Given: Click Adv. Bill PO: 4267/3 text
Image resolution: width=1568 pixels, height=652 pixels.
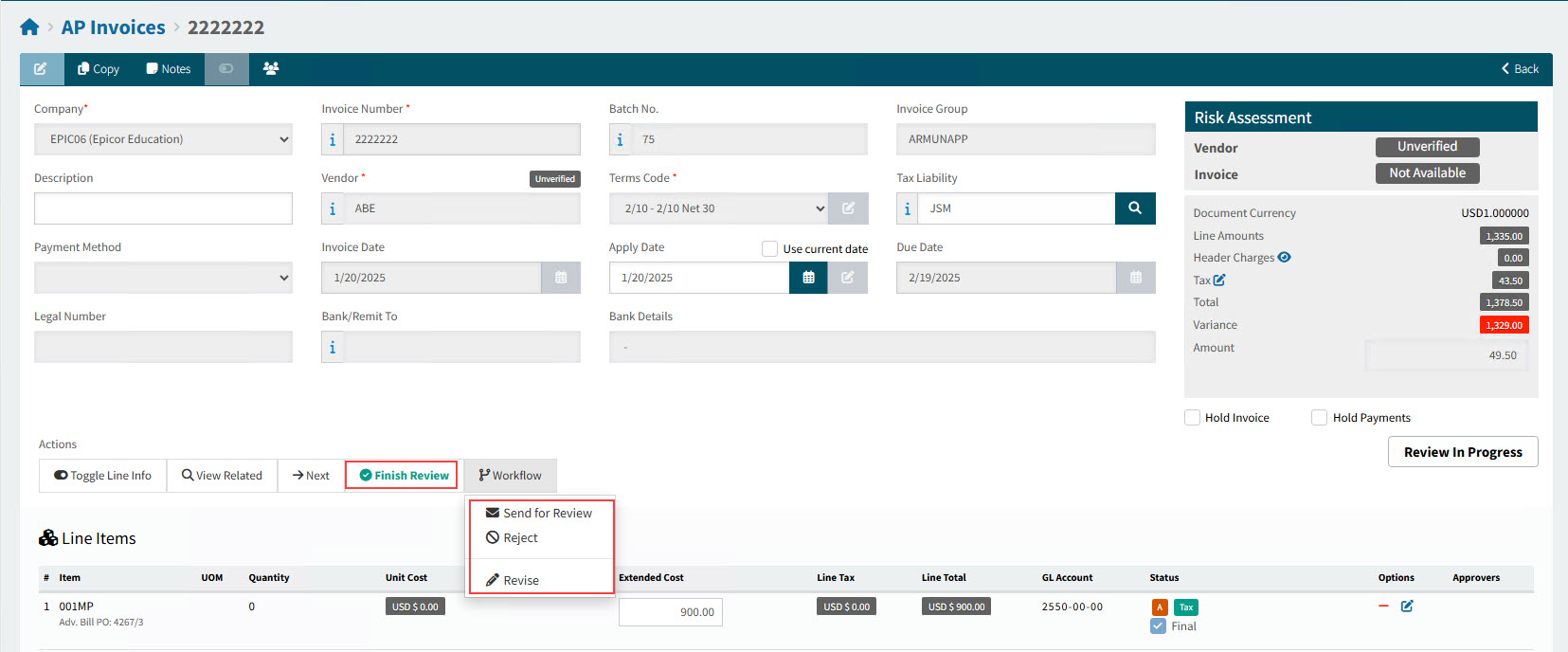Looking at the screenshot, I should click(x=101, y=623).
